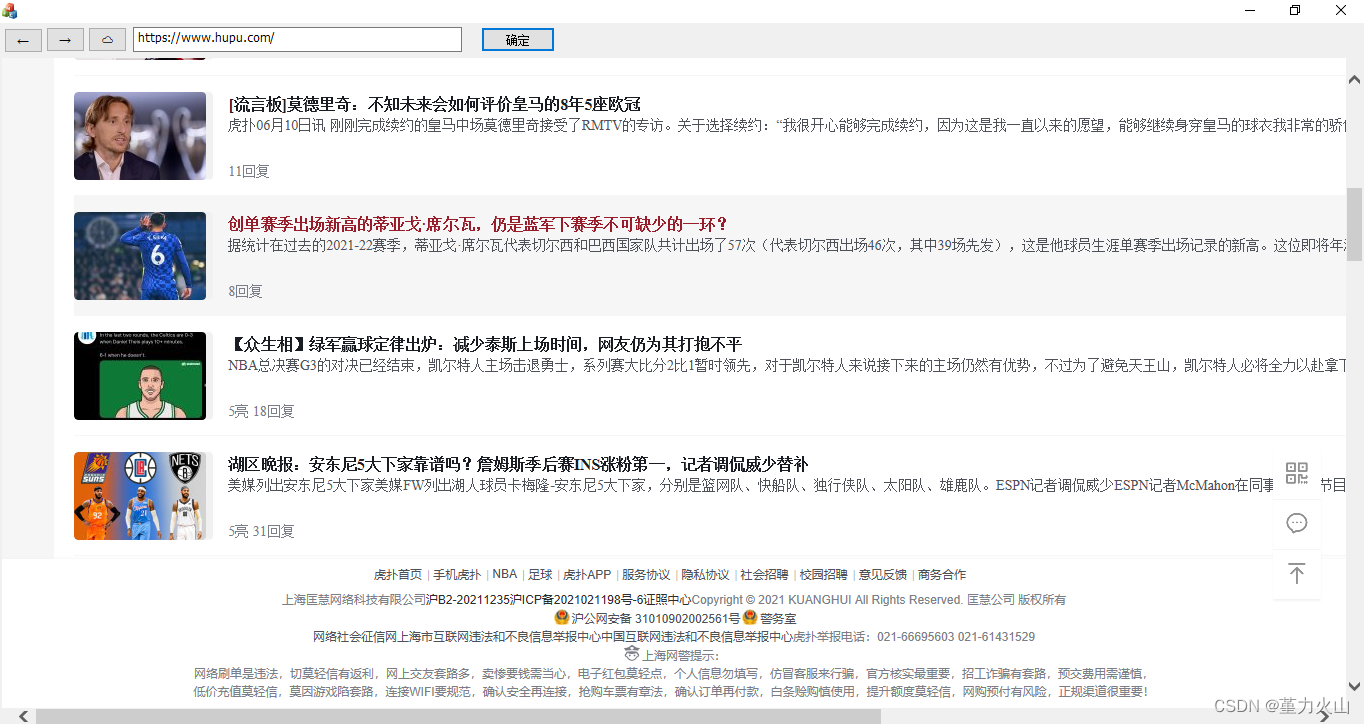Open the 手机虎扑 footer link
This screenshot has height=724, width=1364.
(457, 575)
